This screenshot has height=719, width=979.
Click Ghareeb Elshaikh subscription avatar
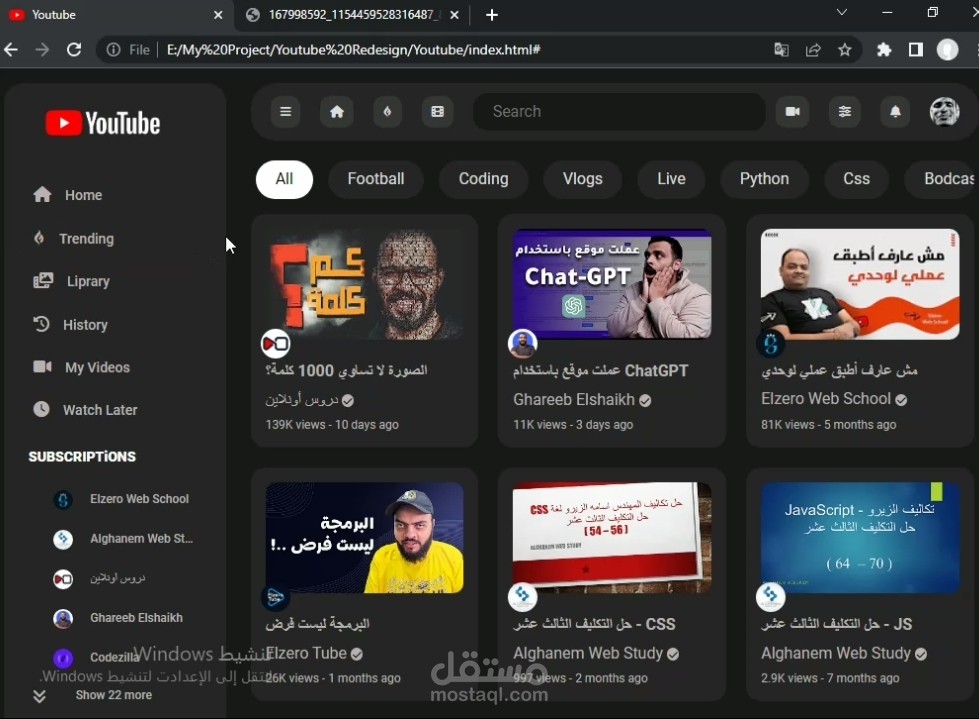(62, 619)
